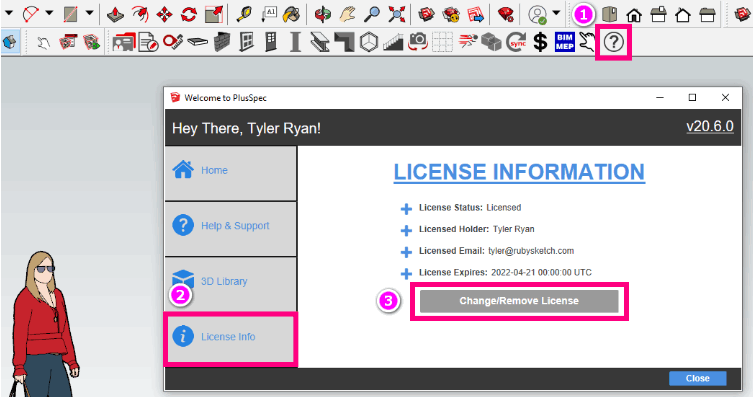Select the License Info tab

click(x=231, y=339)
